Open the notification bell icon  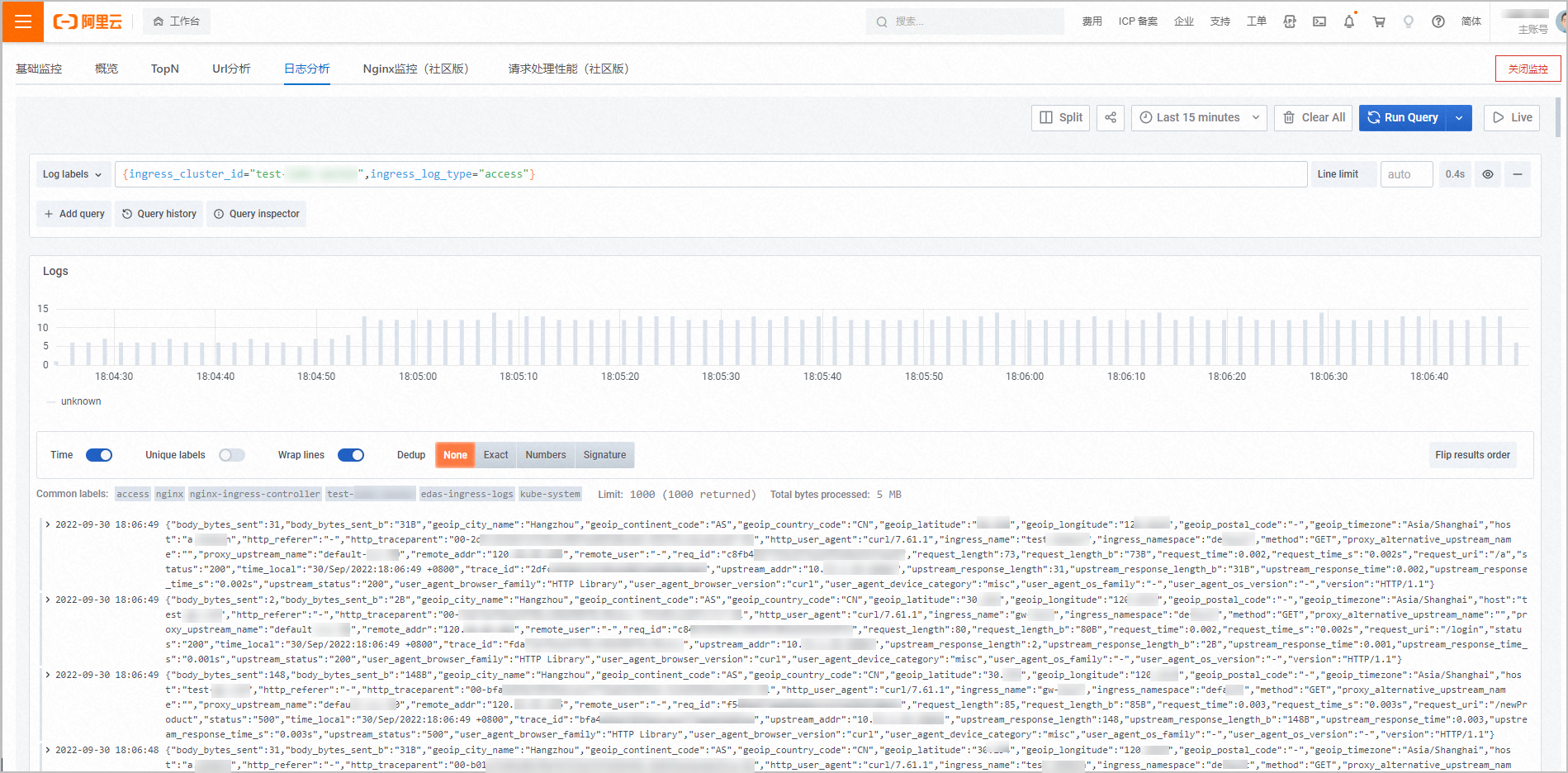point(1349,21)
